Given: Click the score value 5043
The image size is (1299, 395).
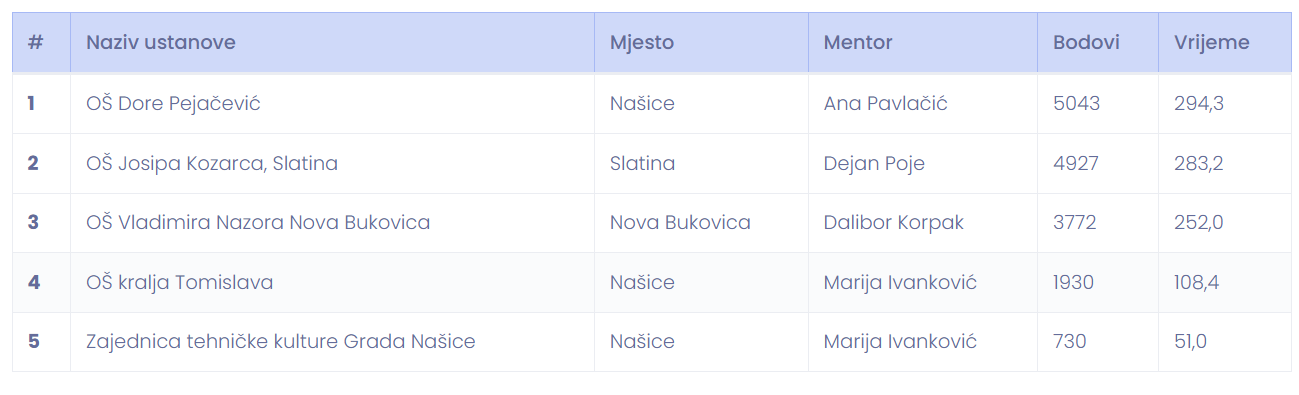Looking at the screenshot, I should click(1076, 103).
